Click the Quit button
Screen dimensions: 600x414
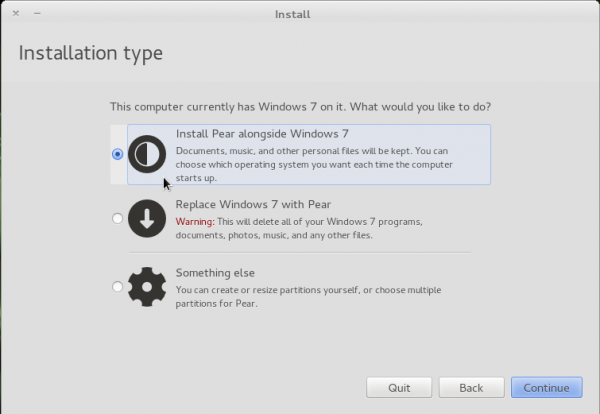(399, 388)
